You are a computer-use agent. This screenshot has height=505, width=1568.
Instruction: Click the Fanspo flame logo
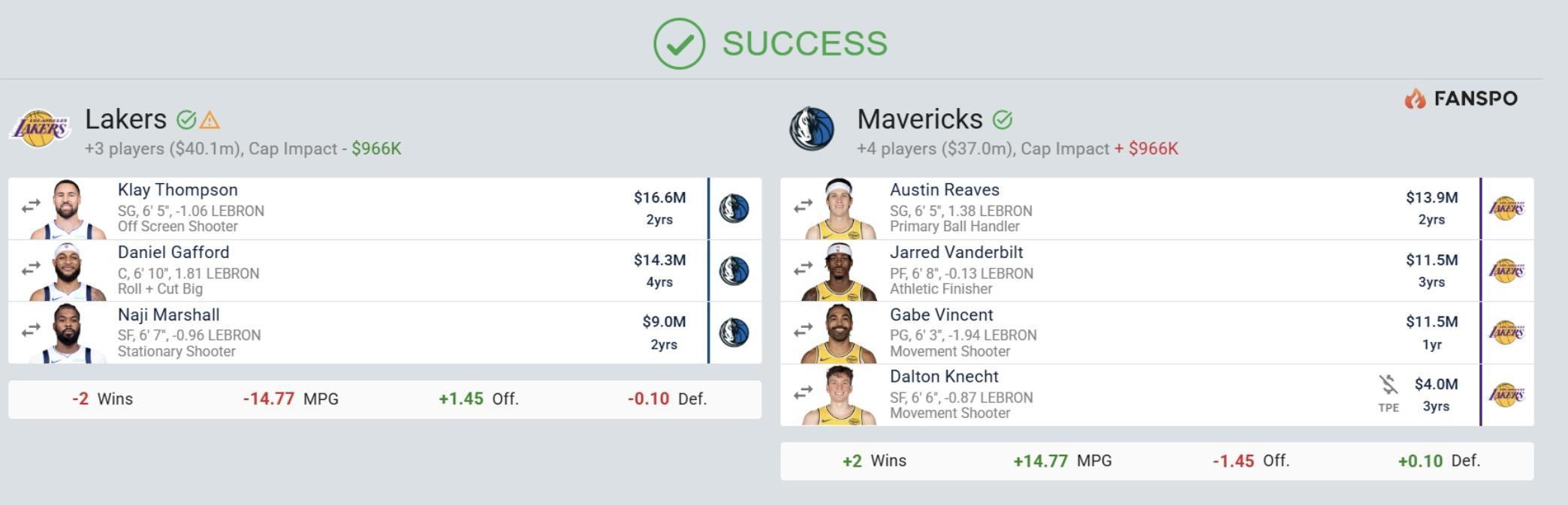tap(1416, 98)
